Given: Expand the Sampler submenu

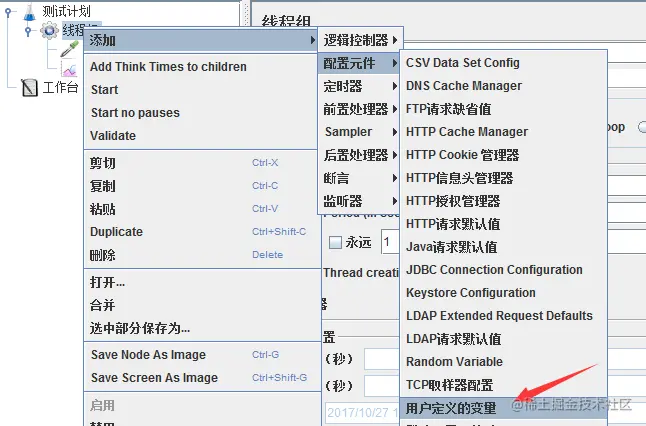Looking at the screenshot, I should coord(360,132).
